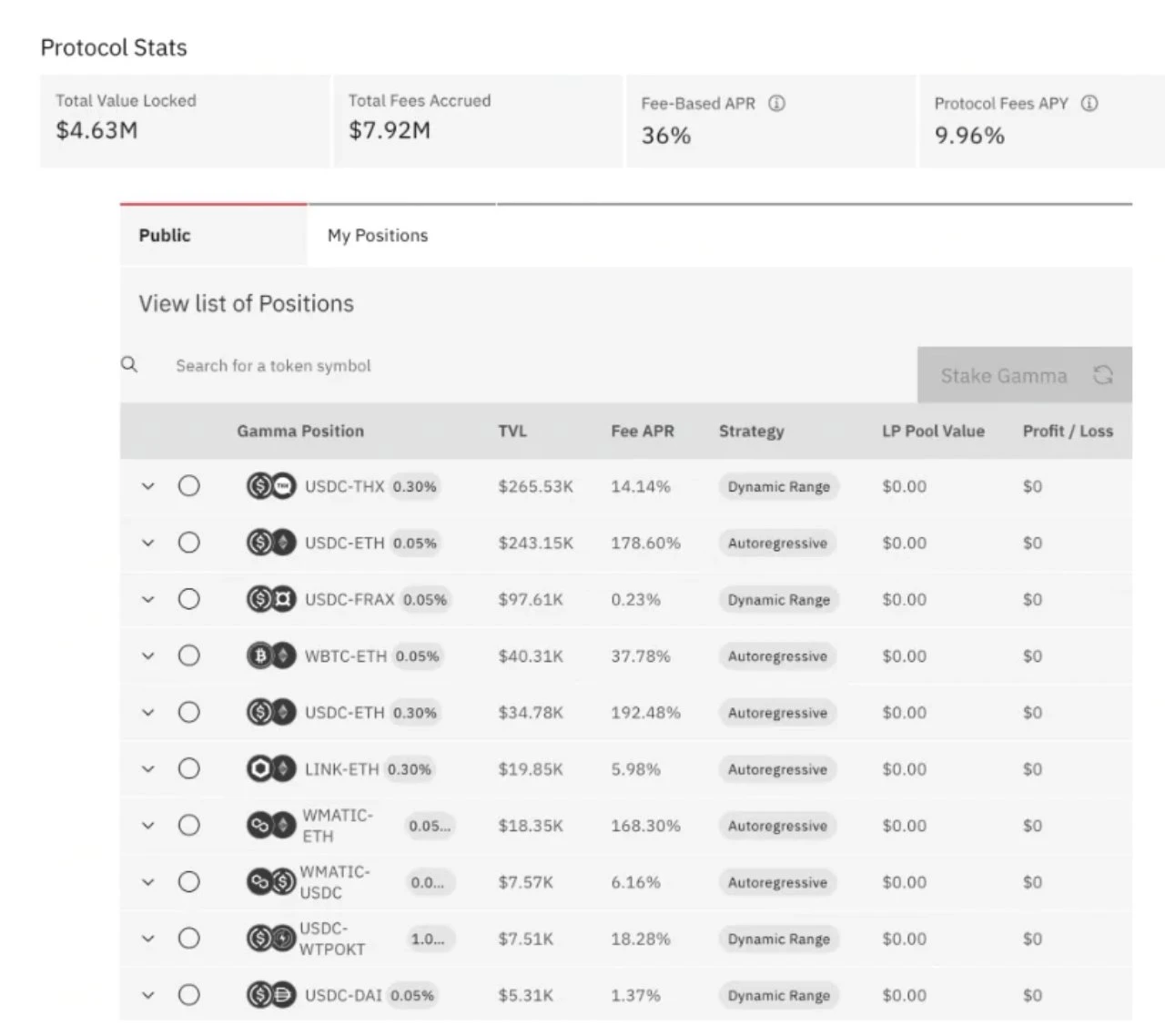Click the USDC-THX token pair icon

pyautogui.click(x=271, y=486)
